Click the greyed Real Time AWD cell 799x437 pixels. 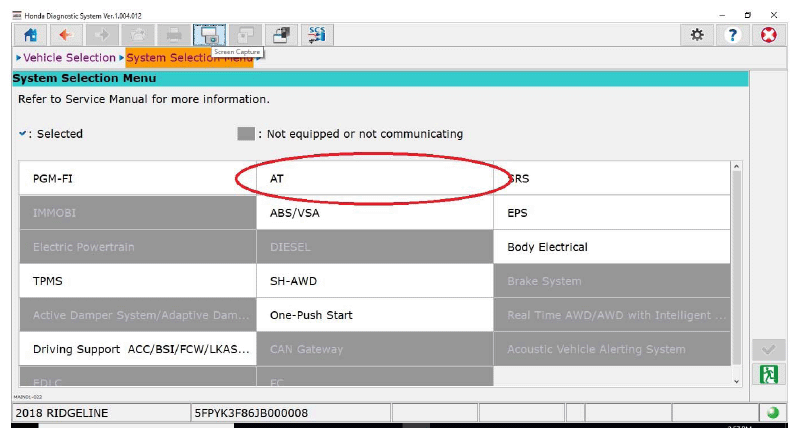click(611, 315)
